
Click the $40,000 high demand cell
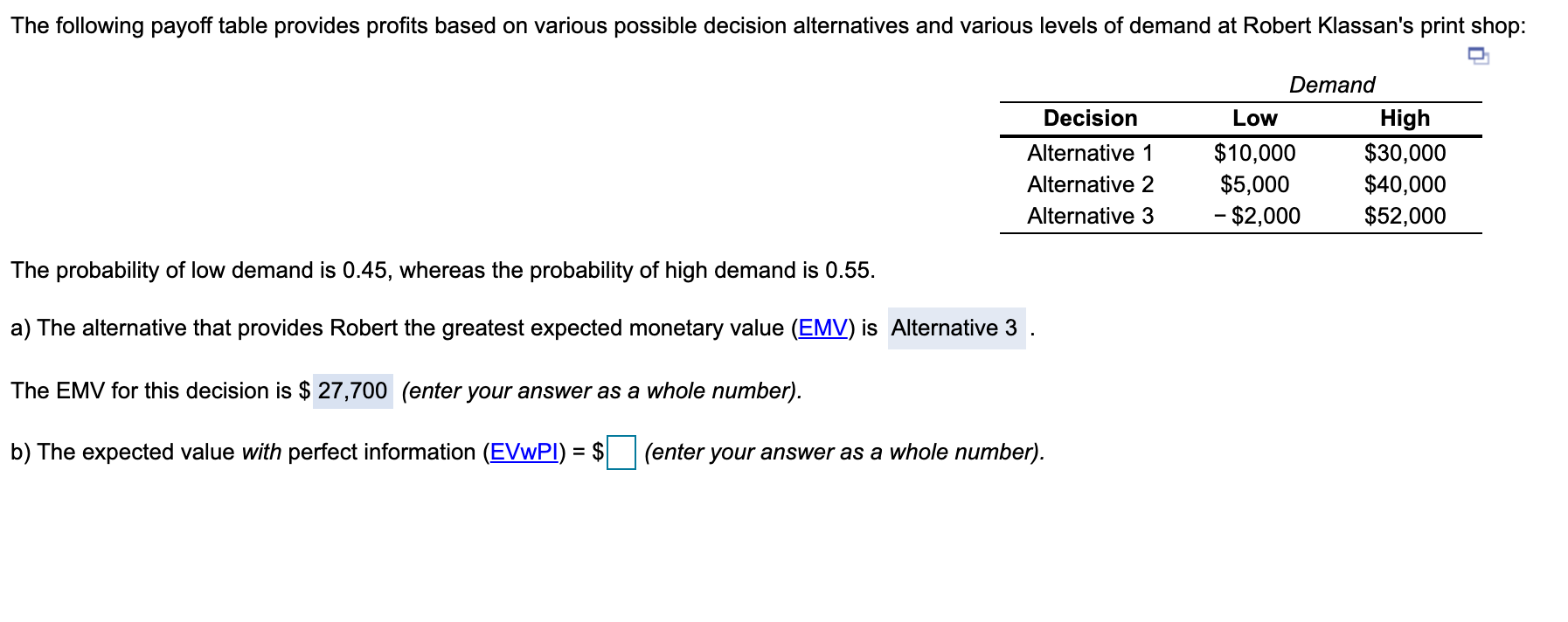point(1405,184)
